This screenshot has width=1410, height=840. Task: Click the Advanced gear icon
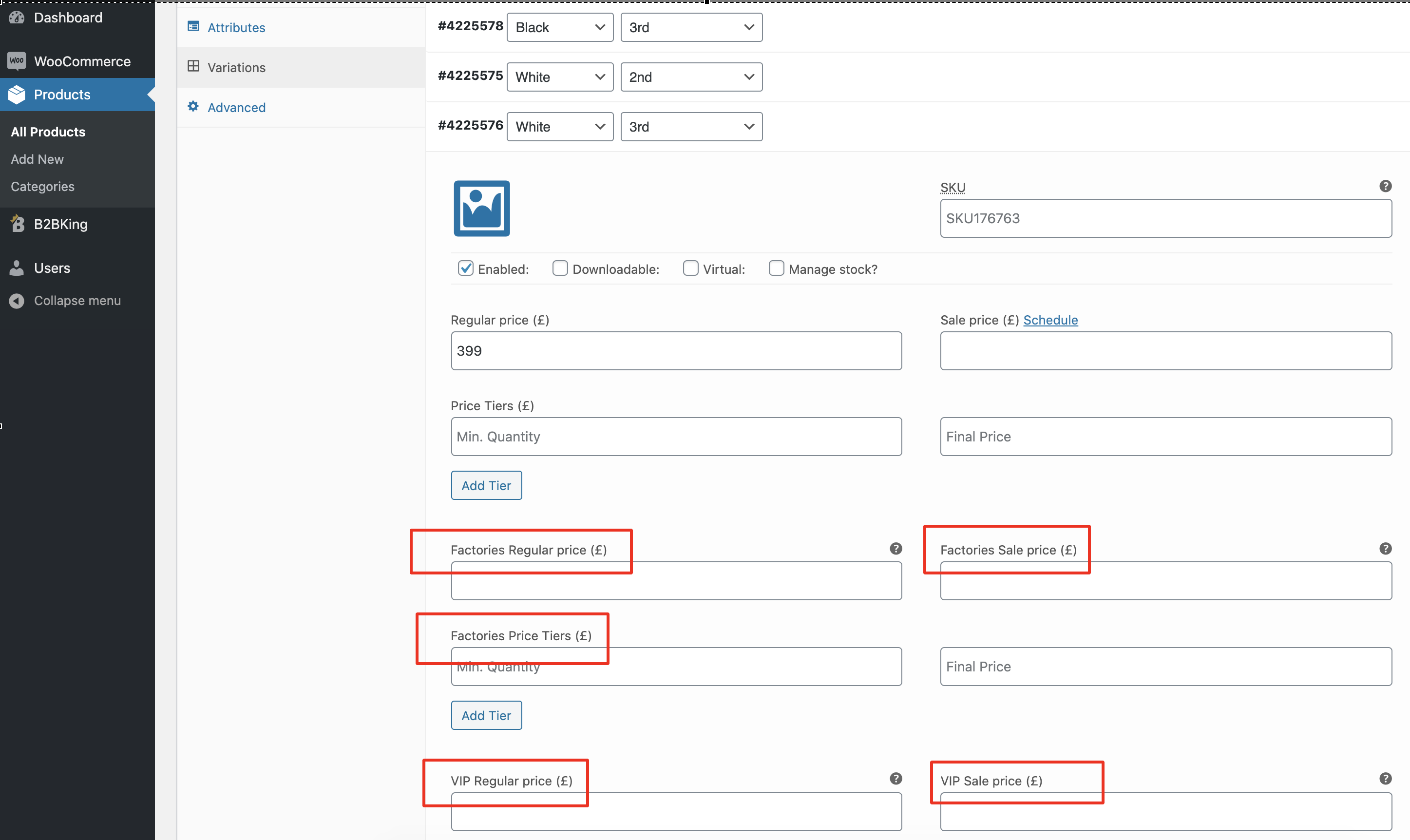point(193,106)
